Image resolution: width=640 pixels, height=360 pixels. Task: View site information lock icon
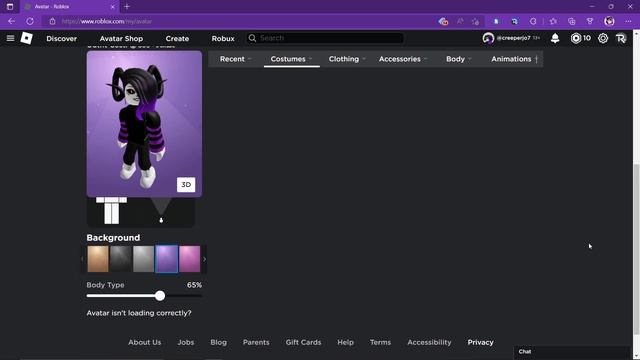pos(52,21)
